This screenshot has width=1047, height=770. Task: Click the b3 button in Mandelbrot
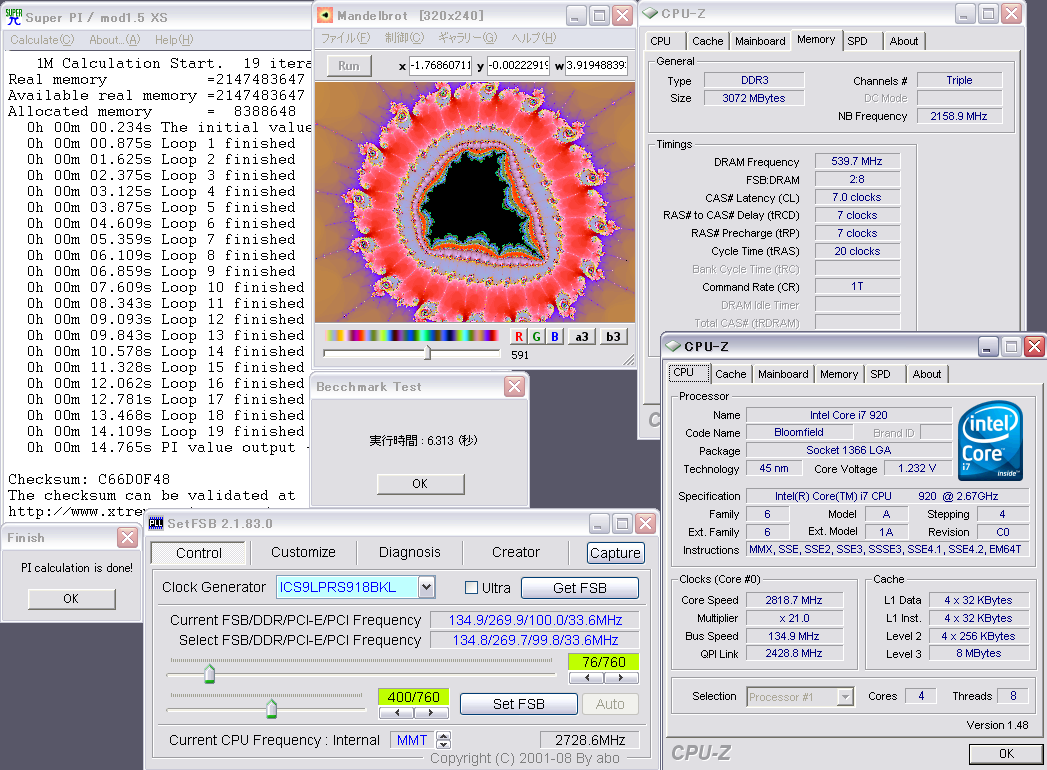[x=613, y=337]
